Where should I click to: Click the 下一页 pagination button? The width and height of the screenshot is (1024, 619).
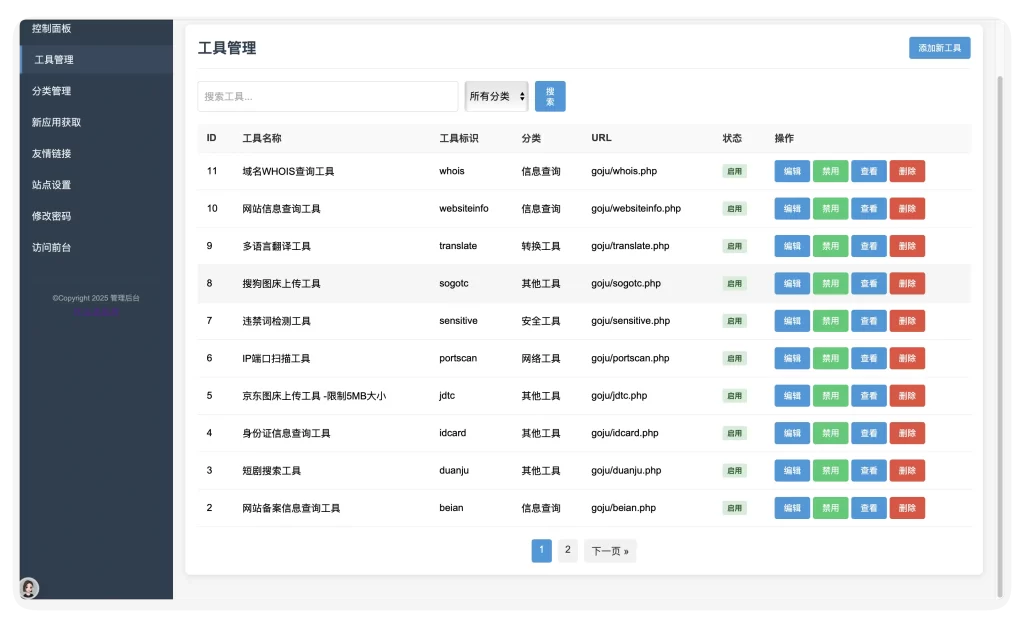tap(609, 550)
